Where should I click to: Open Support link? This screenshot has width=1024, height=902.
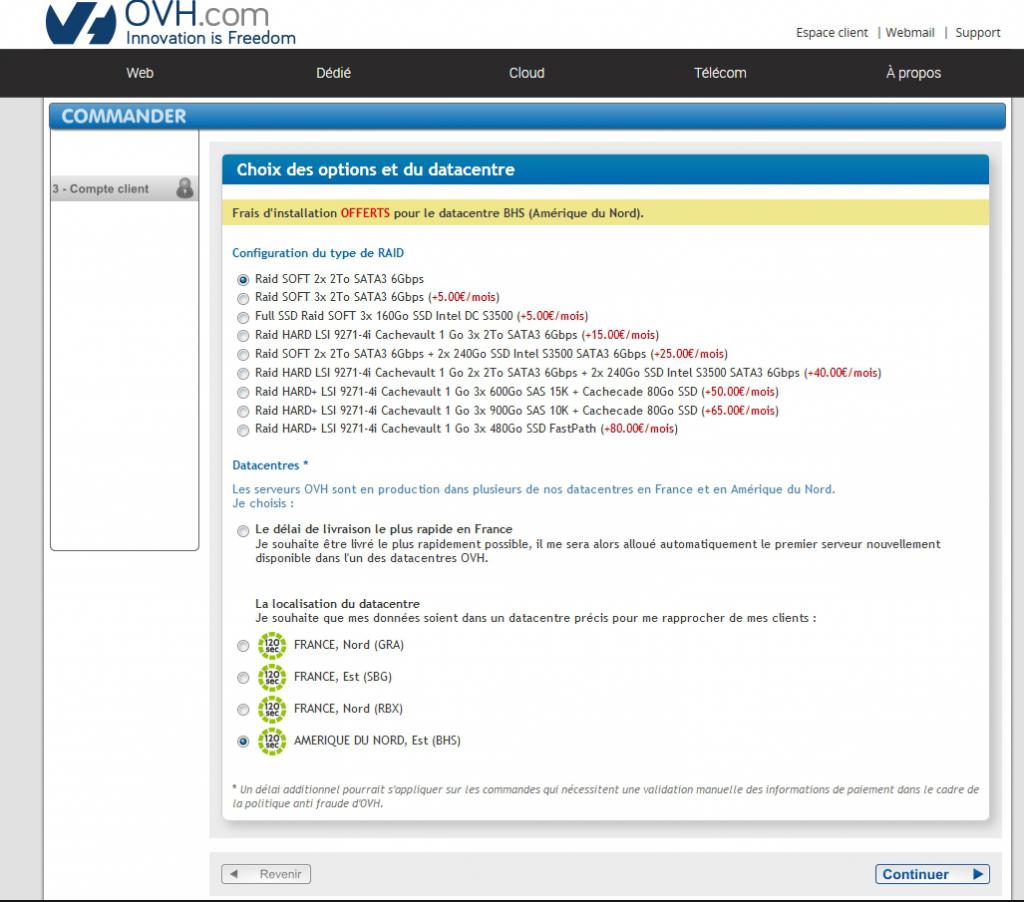point(977,33)
